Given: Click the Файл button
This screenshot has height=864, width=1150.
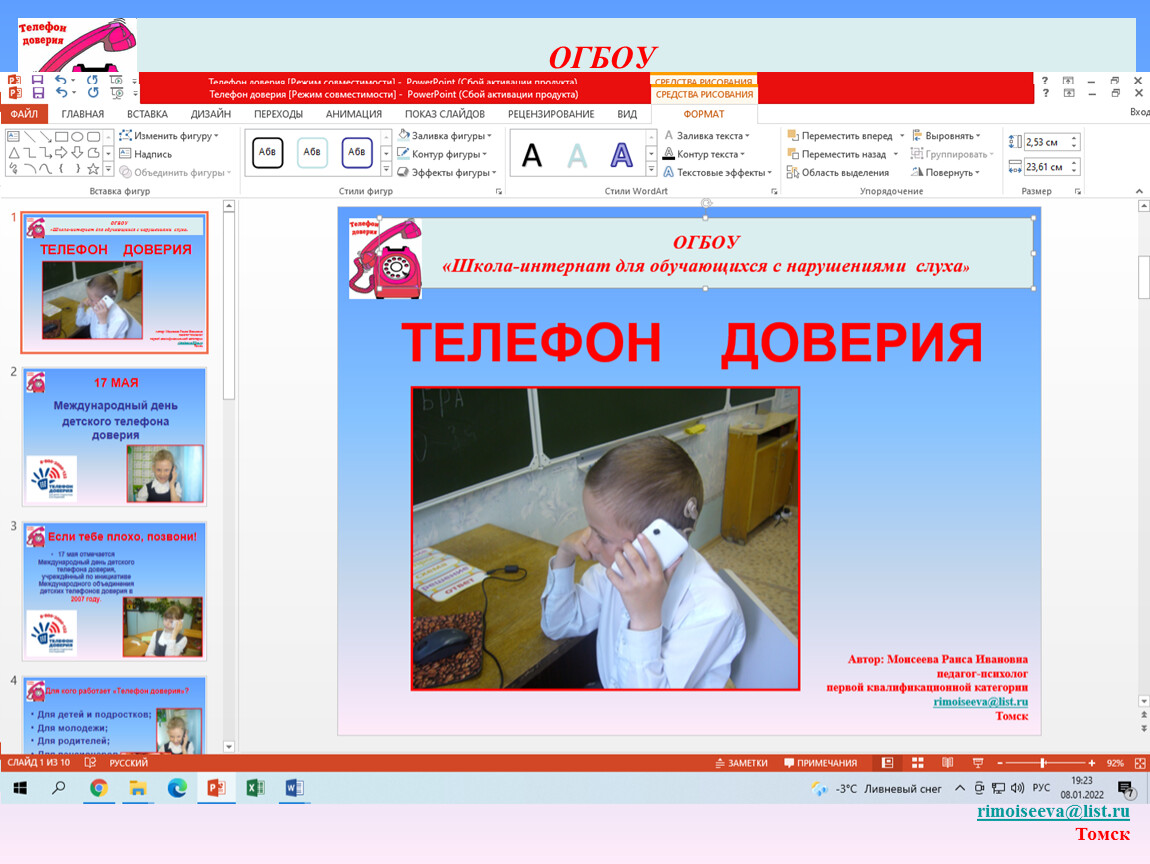Looking at the screenshot, I should click(x=24, y=114).
